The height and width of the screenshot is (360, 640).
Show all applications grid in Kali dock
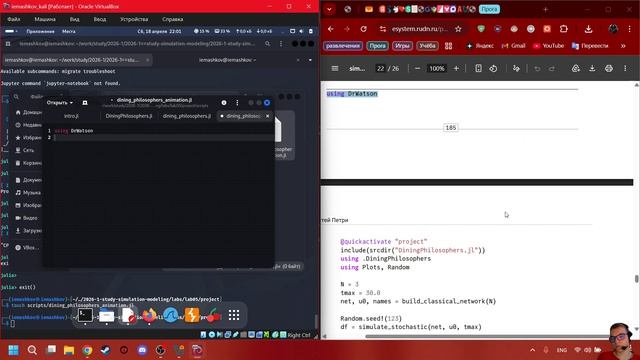[x=234, y=315]
